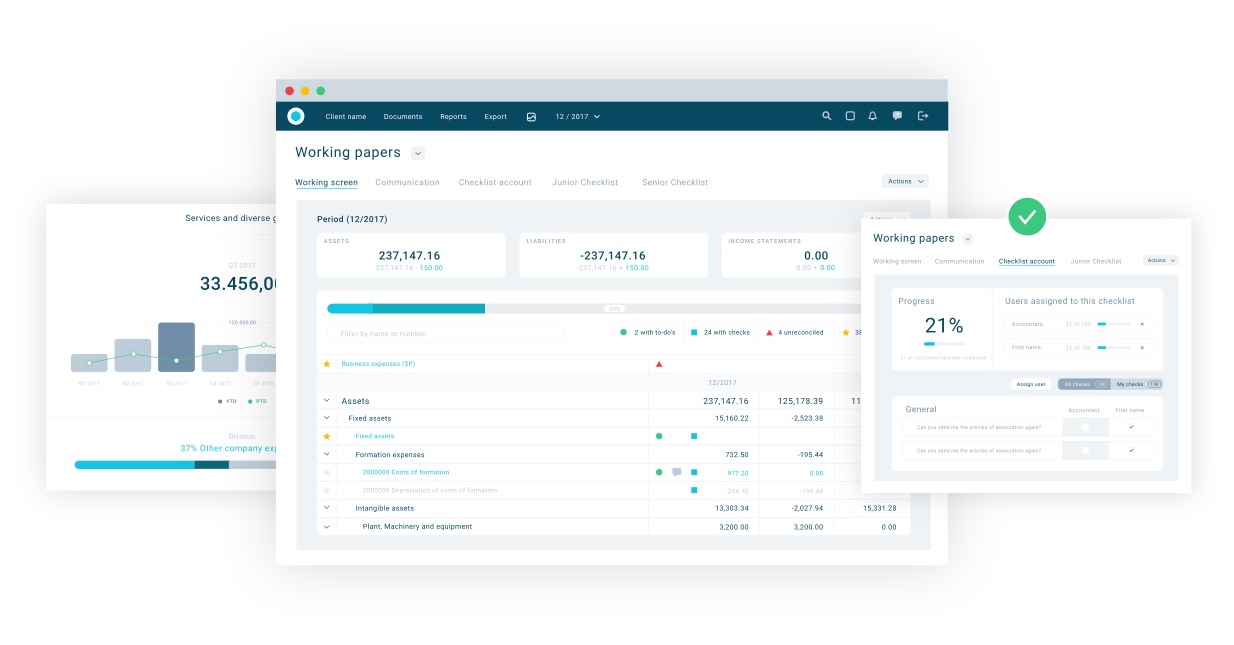Click the circular app logo in the navbar
This screenshot has height=645, width=1234.
pos(296,116)
